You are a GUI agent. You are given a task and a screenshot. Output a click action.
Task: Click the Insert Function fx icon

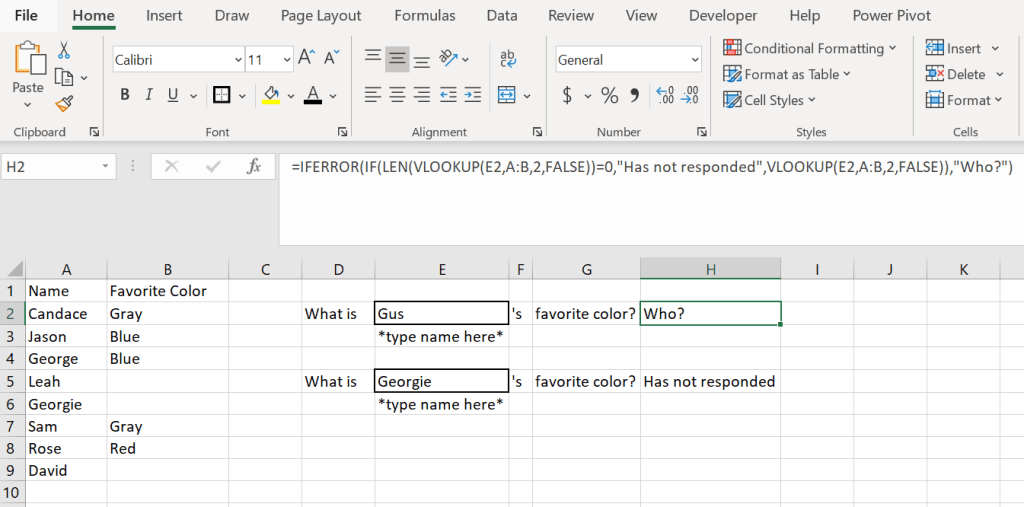click(254, 167)
